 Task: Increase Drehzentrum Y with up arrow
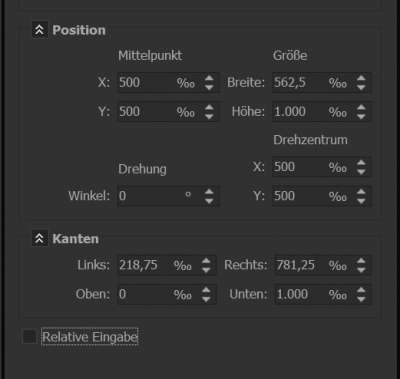point(361,192)
